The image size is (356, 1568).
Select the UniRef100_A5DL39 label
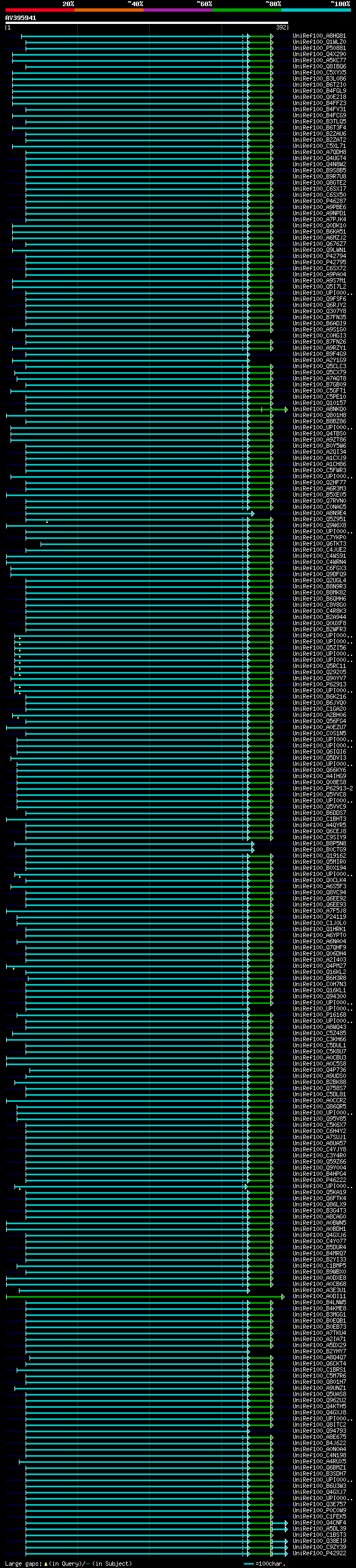[x=319, y=1529]
